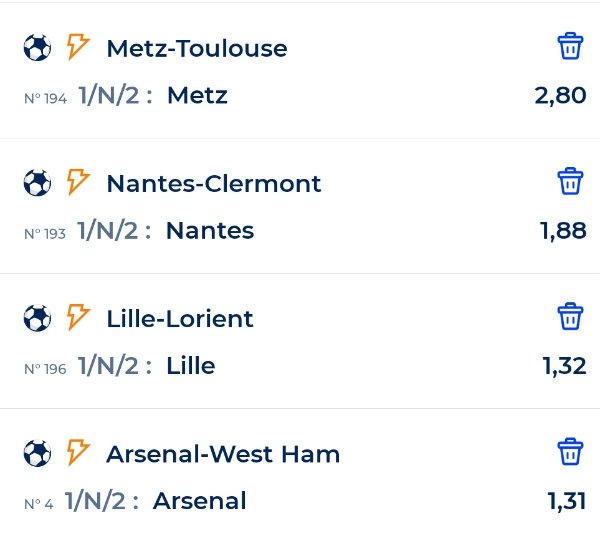Tap the soccer ball icon for Nantes-Clermont
Viewport: 600px width, 536px height.
37,182
